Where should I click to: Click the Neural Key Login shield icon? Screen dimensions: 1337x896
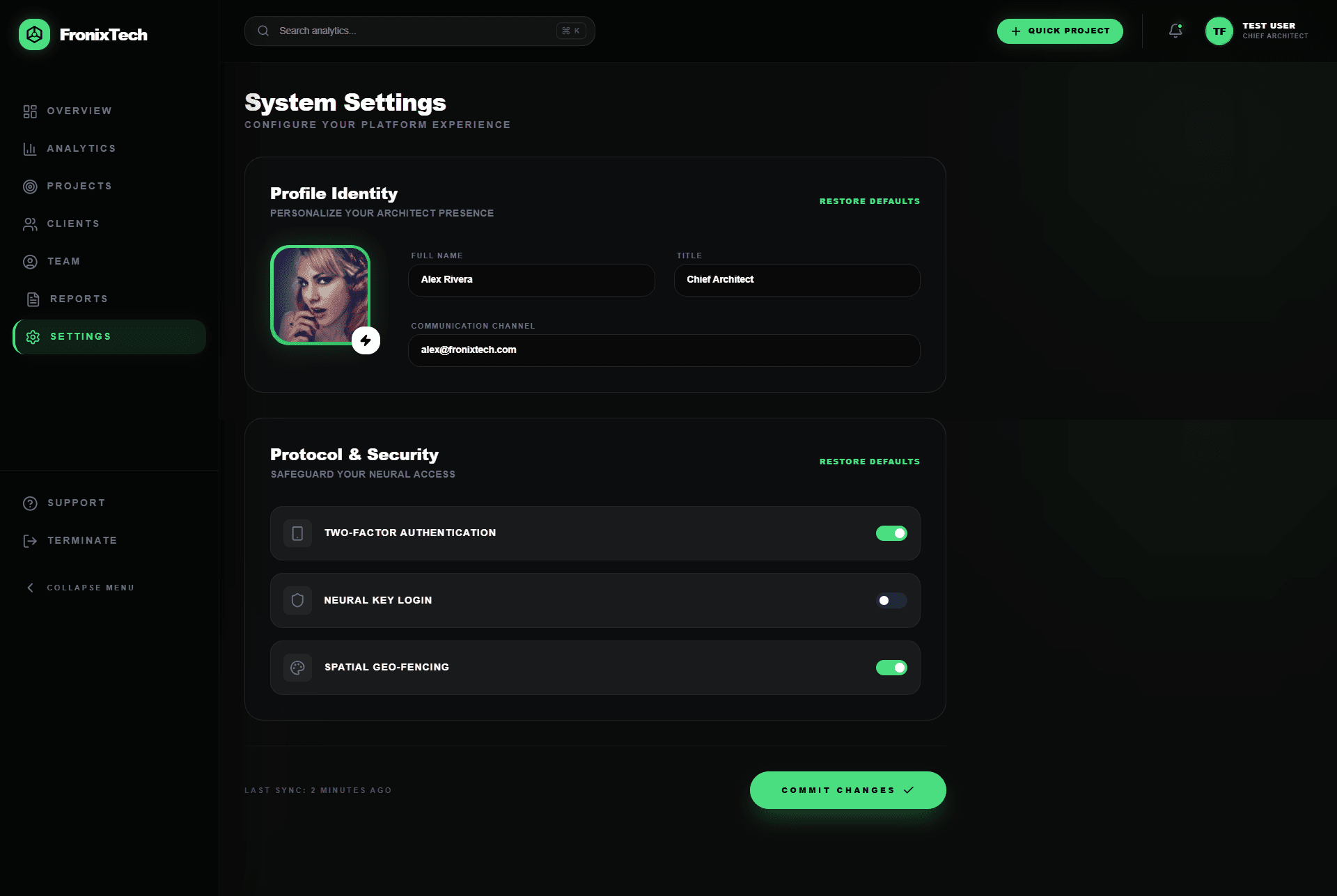[297, 600]
